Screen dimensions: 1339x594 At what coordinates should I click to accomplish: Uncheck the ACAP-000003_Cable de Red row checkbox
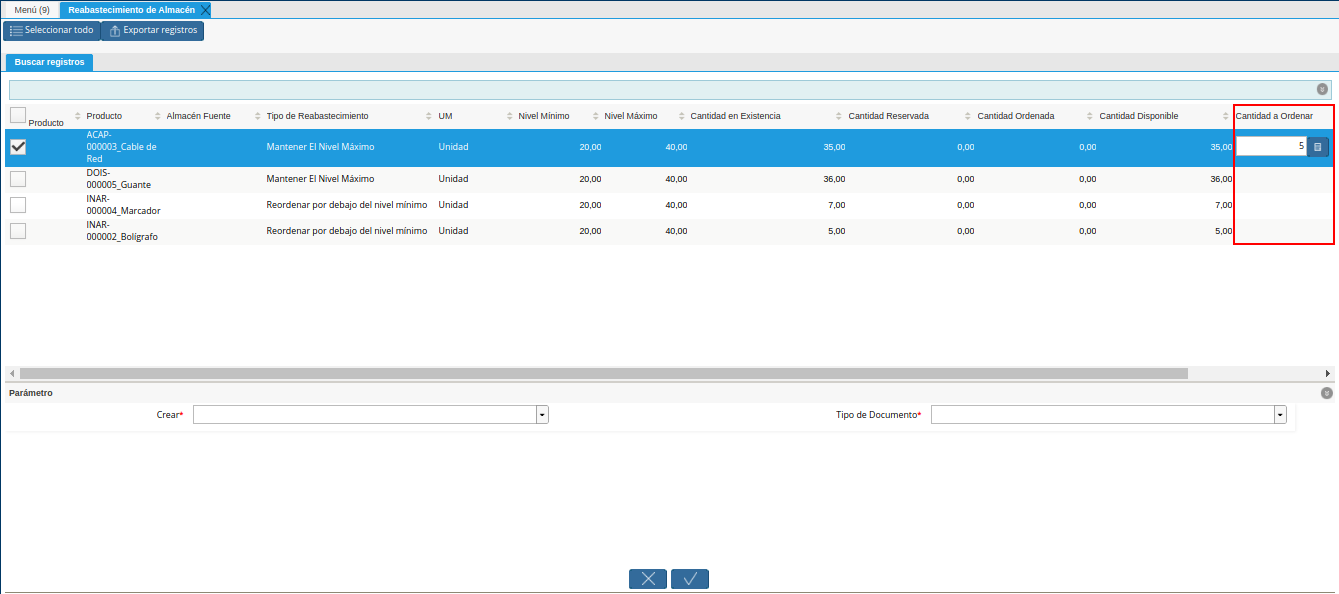click(x=18, y=147)
